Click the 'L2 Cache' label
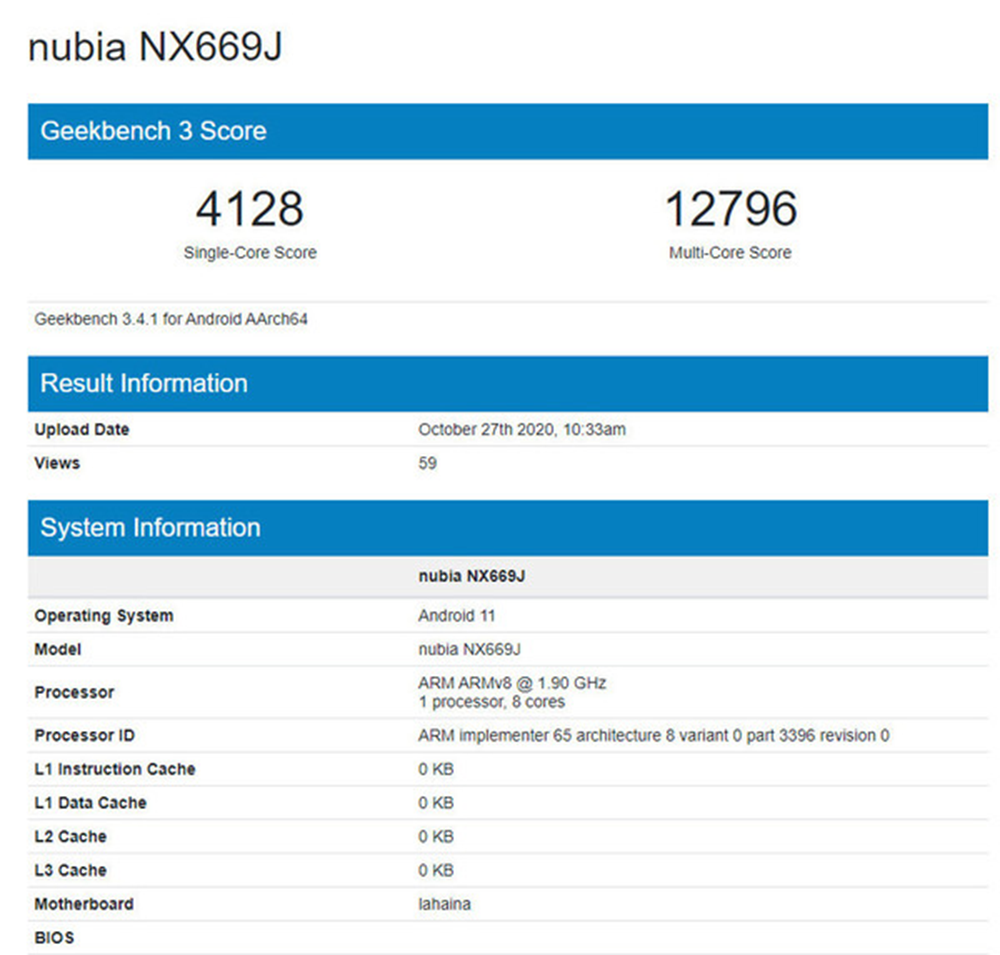This screenshot has height=955, width=1000. (x=71, y=837)
